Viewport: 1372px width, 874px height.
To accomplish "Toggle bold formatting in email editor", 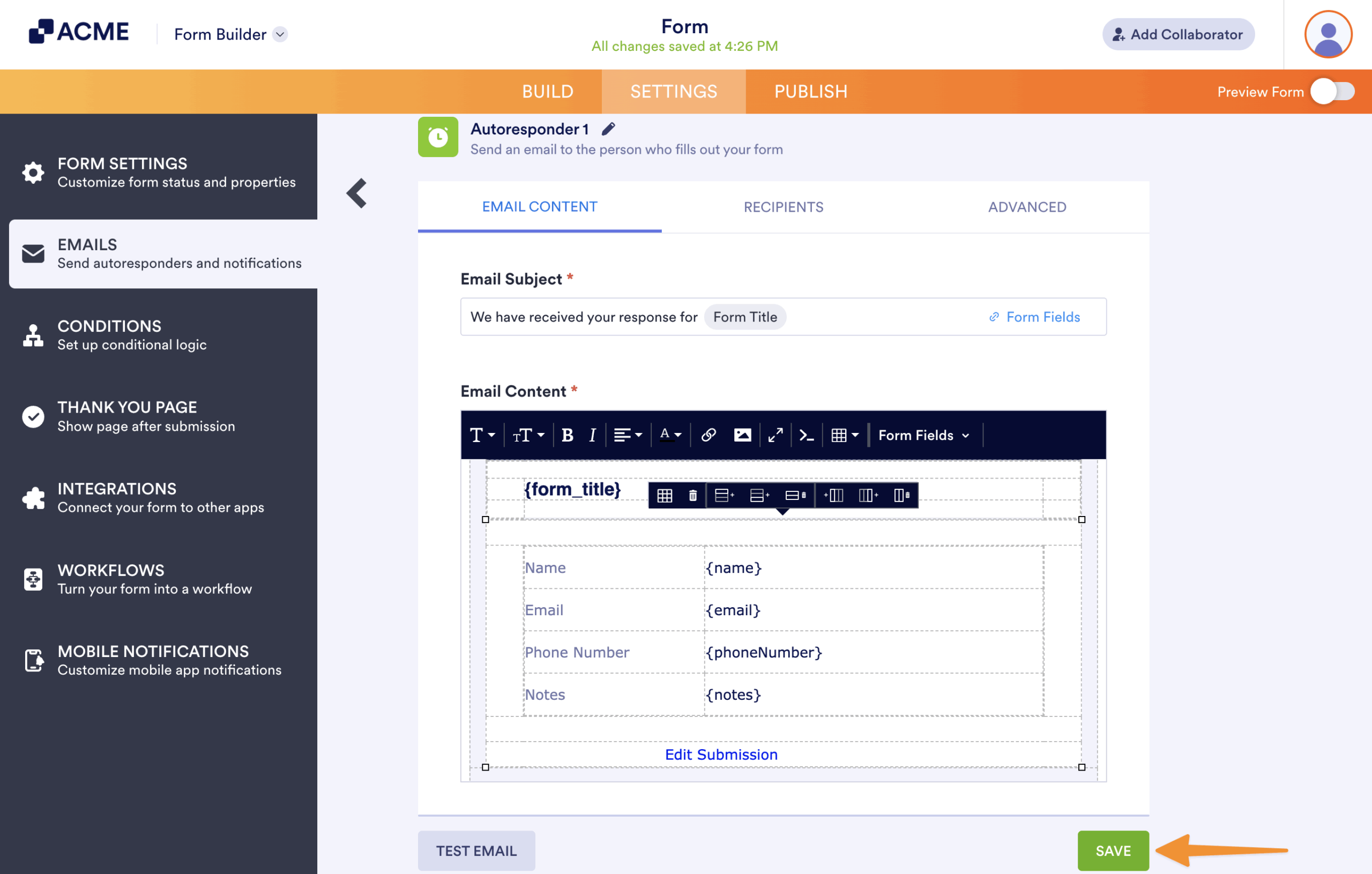I will coord(567,435).
